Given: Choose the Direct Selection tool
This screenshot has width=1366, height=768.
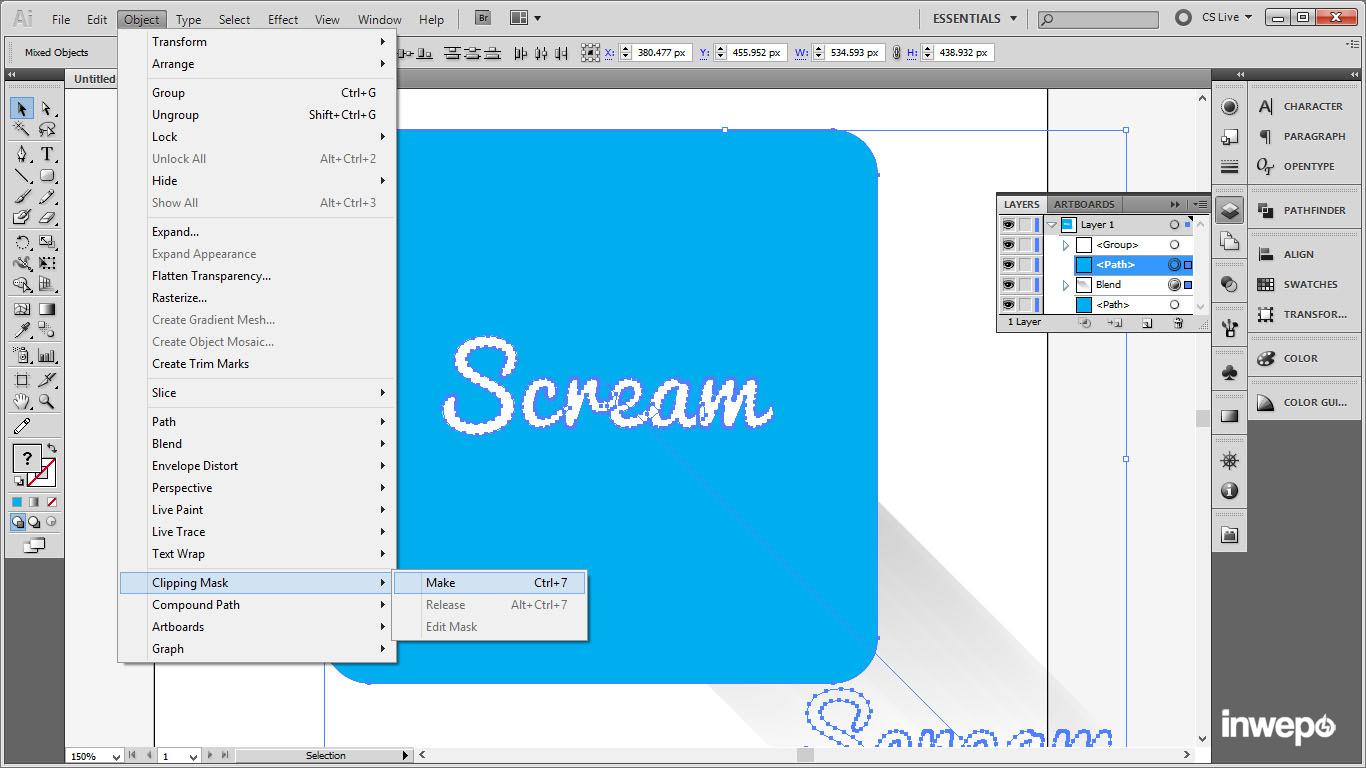Looking at the screenshot, I should click(x=47, y=108).
